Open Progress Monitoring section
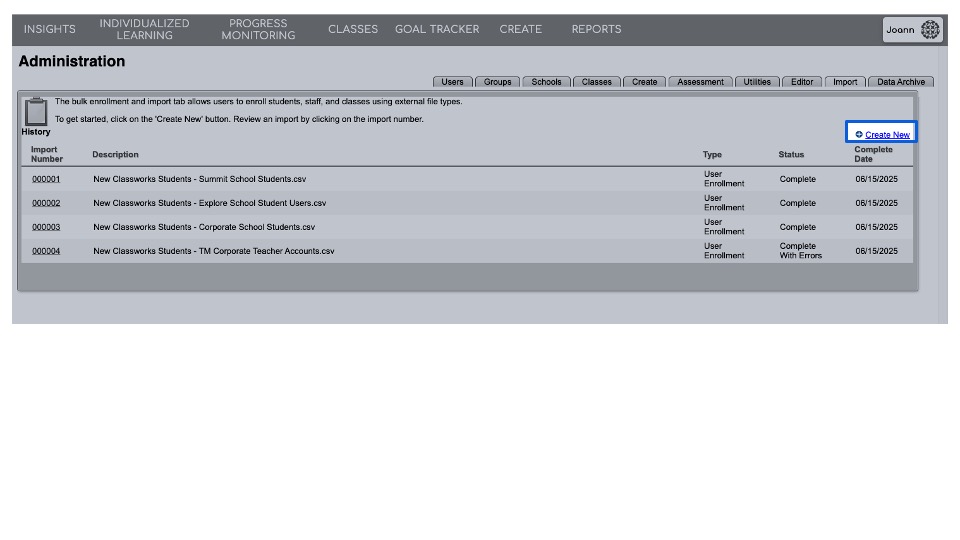960x540 pixels. pos(258,29)
